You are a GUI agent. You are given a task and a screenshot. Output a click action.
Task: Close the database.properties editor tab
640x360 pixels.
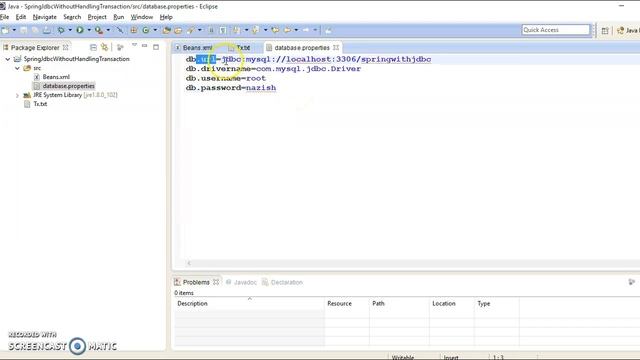tap(336, 48)
